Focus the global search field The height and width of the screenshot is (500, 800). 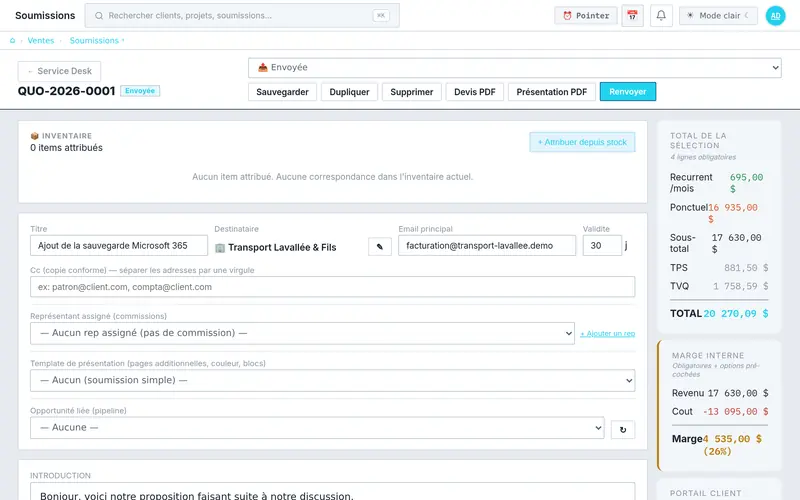[x=242, y=16]
